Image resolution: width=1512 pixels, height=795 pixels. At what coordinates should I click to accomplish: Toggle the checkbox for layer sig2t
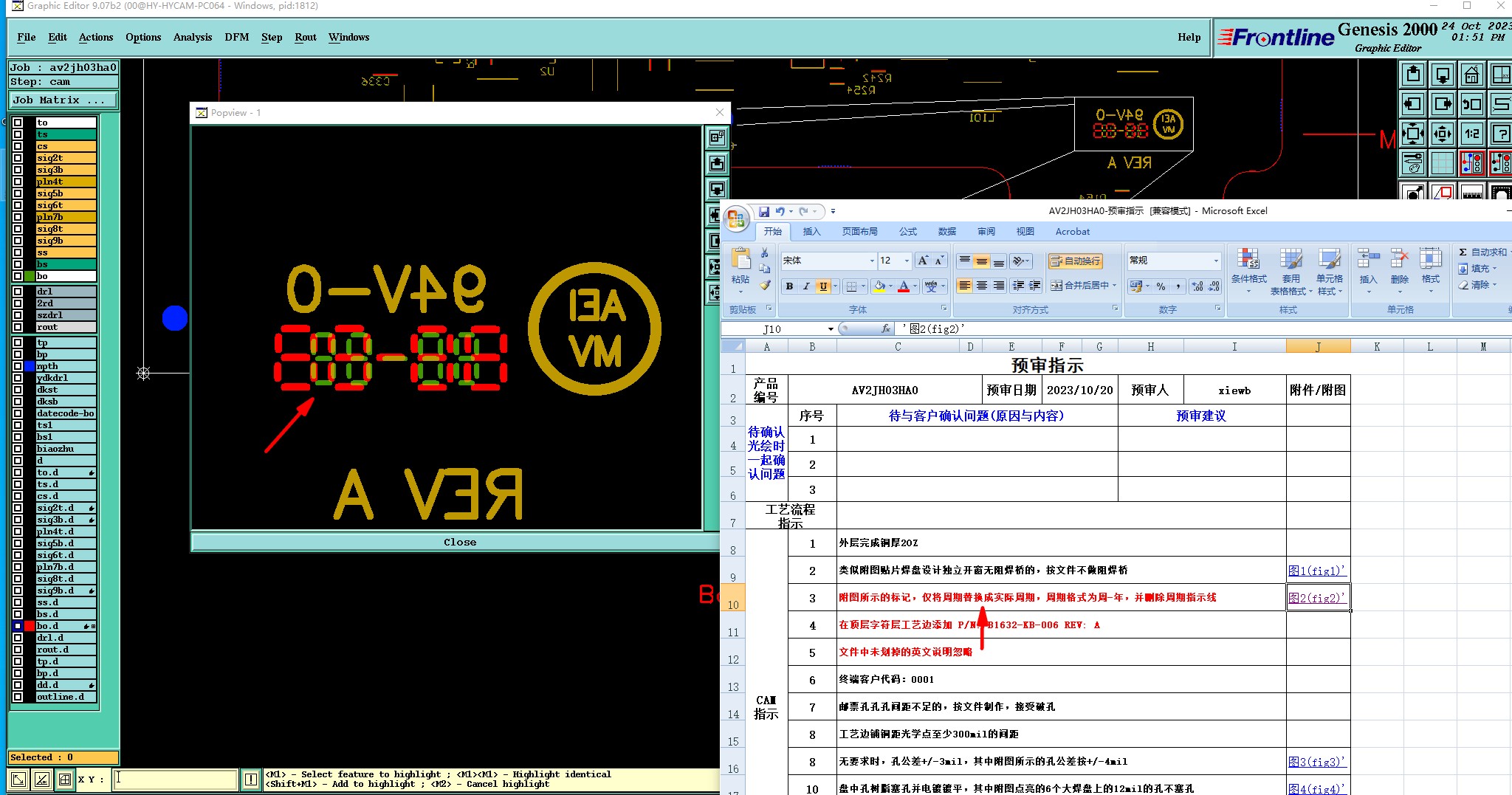(x=18, y=158)
